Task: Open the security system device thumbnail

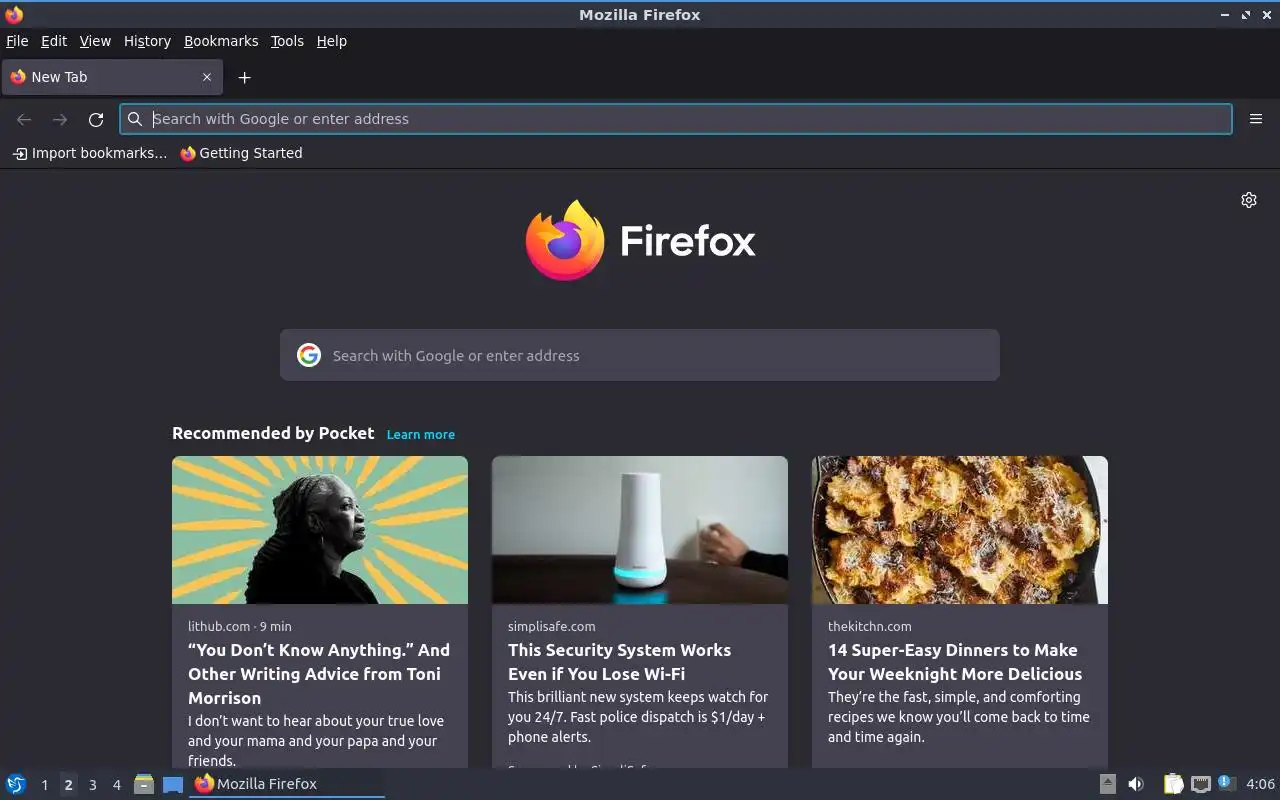Action: (x=640, y=530)
